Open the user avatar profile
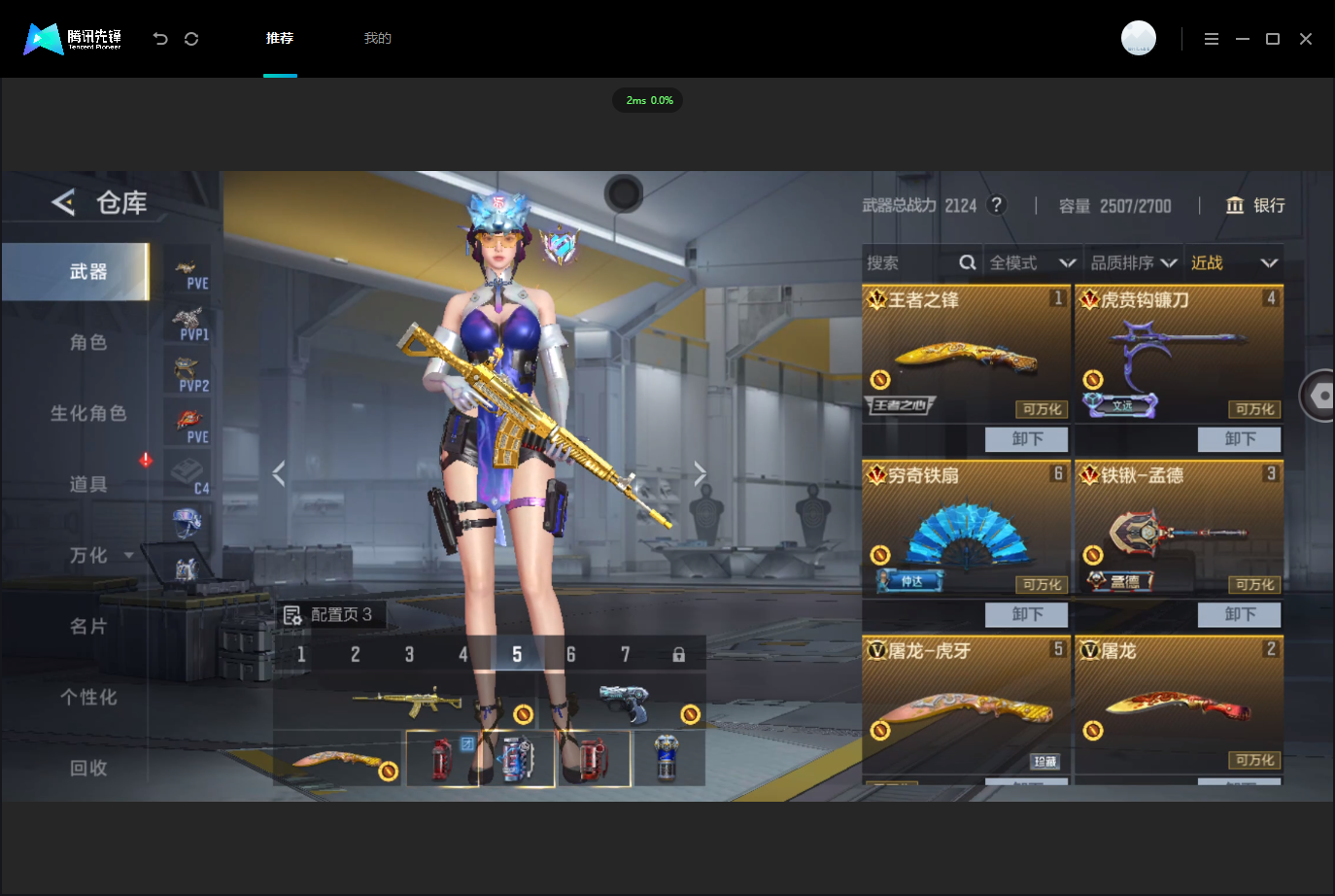Image resolution: width=1335 pixels, height=896 pixels. (x=1139, y=38)
